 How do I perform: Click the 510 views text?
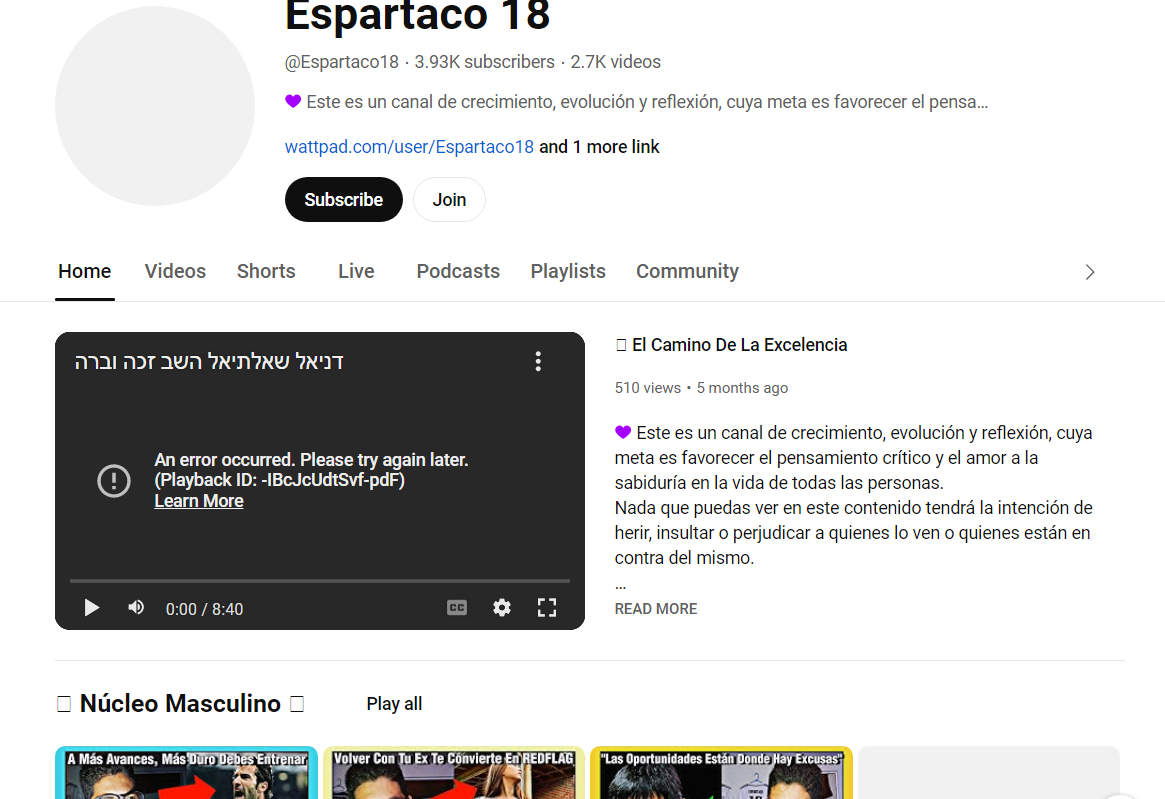pyautogui.click(x=647, y=388)
